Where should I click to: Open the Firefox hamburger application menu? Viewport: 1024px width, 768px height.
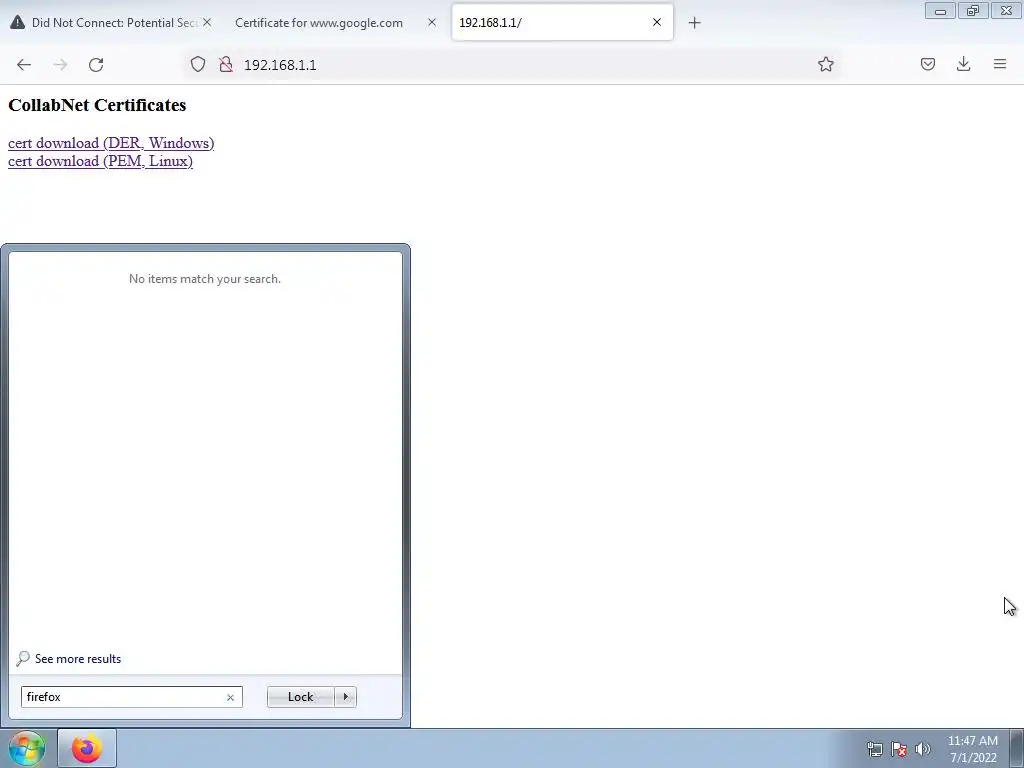click(1000, 64)
